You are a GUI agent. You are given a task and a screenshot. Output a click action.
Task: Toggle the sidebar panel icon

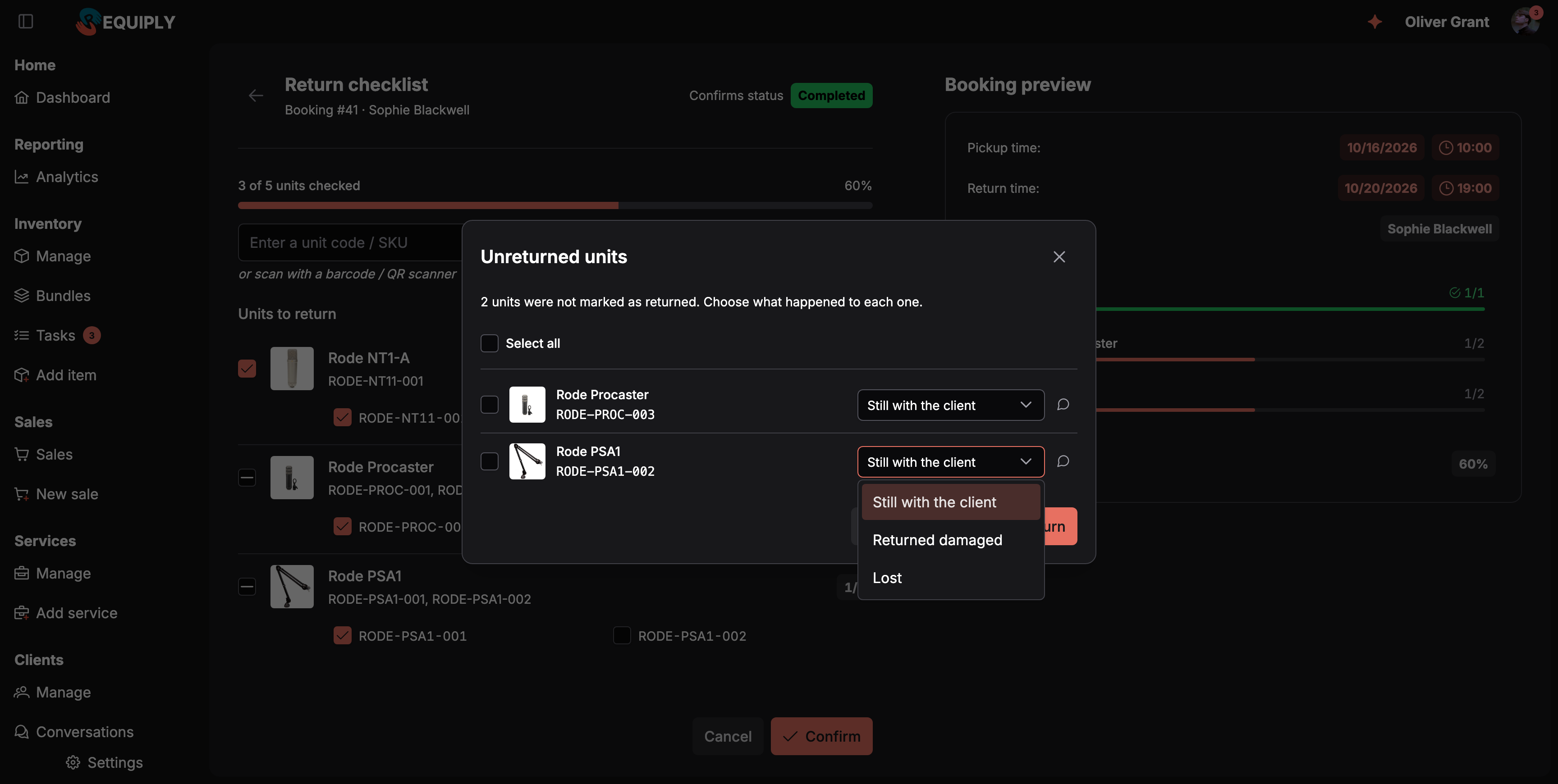coord(25,22)
